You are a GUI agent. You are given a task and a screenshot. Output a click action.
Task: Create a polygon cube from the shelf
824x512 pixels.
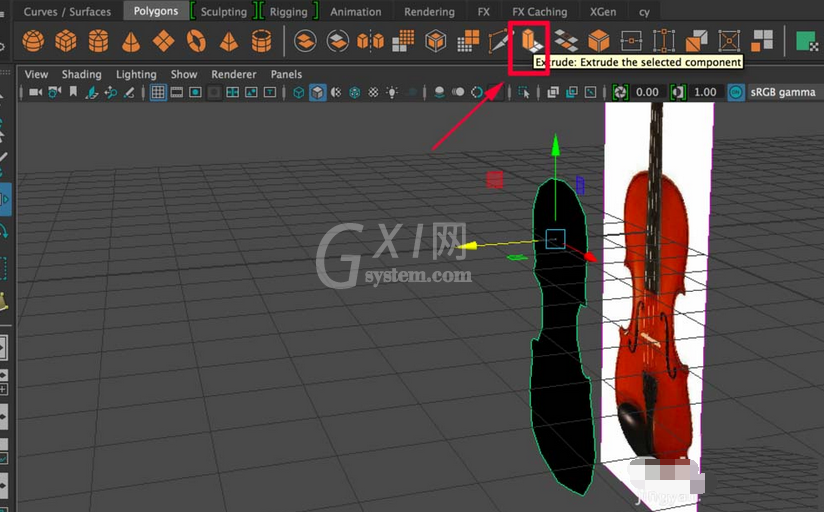coord(66,40)
